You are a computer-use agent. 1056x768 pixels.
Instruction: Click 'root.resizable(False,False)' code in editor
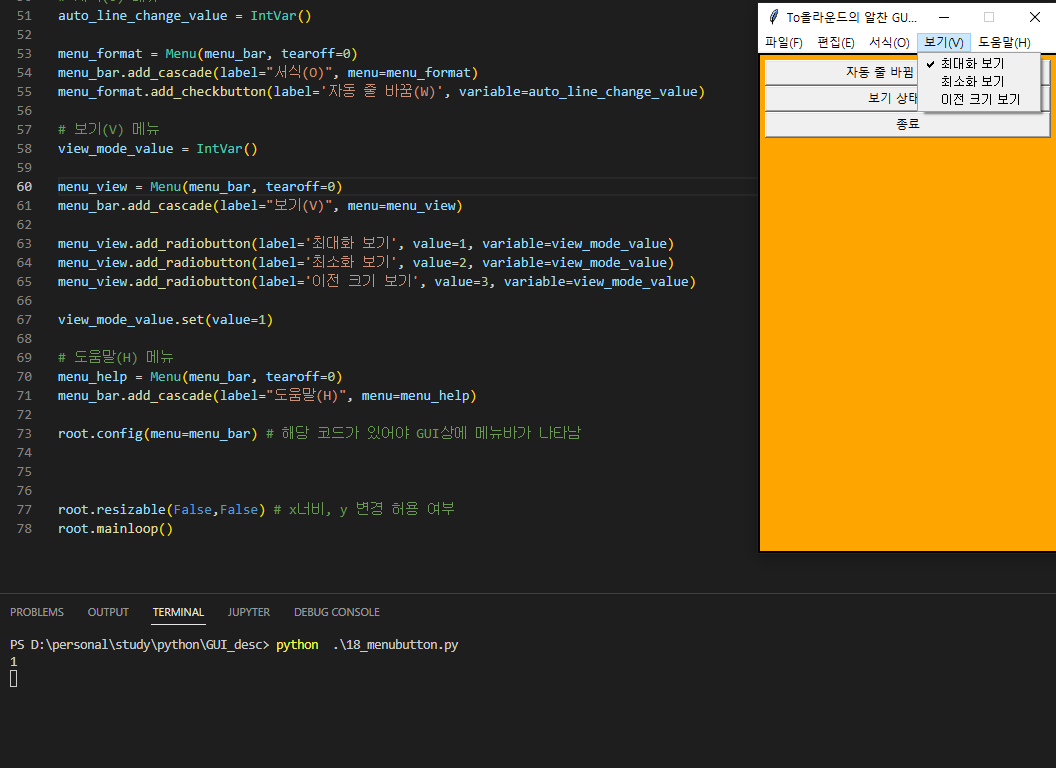pyautogui.click(x=162, y=510)
